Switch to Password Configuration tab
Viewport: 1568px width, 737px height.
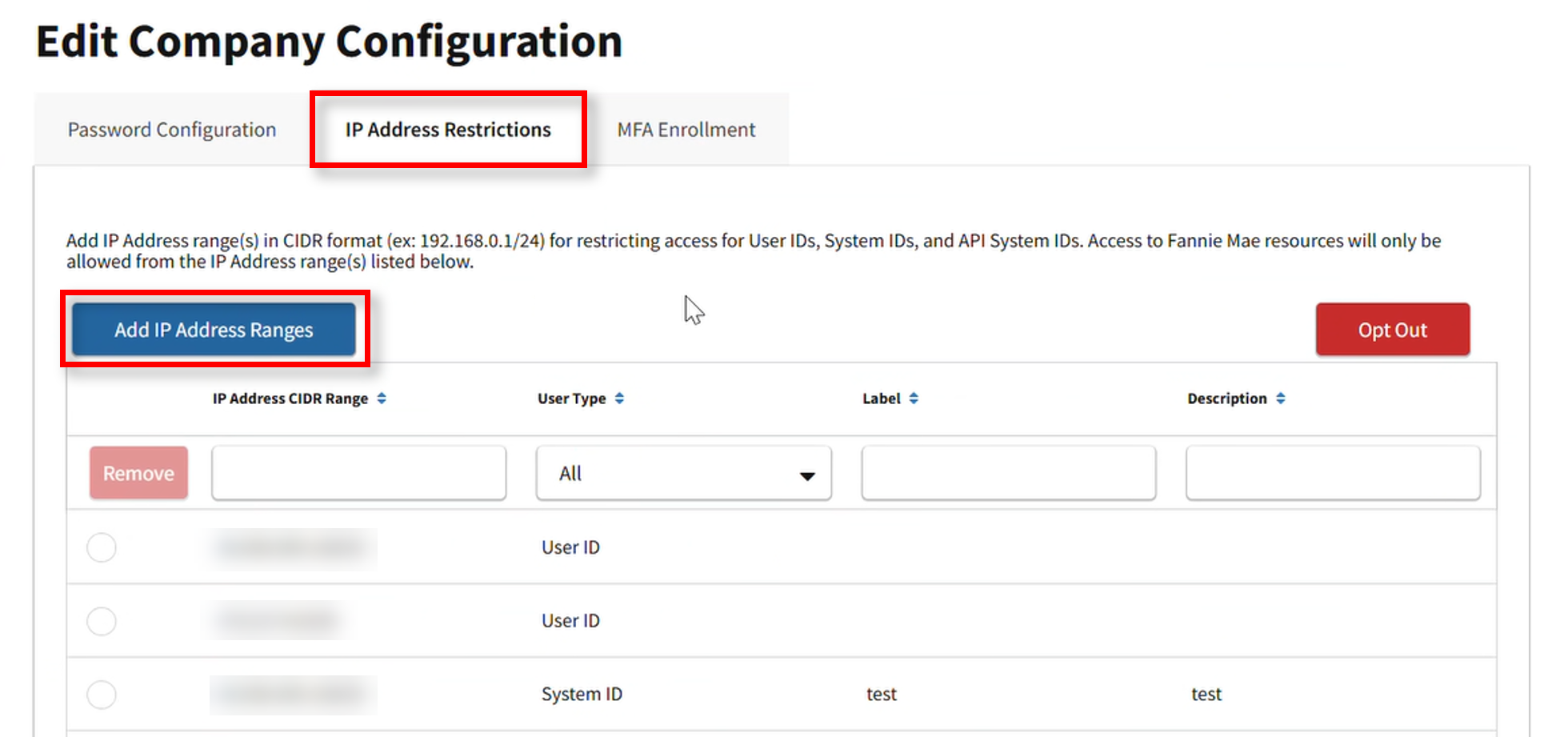172,130
